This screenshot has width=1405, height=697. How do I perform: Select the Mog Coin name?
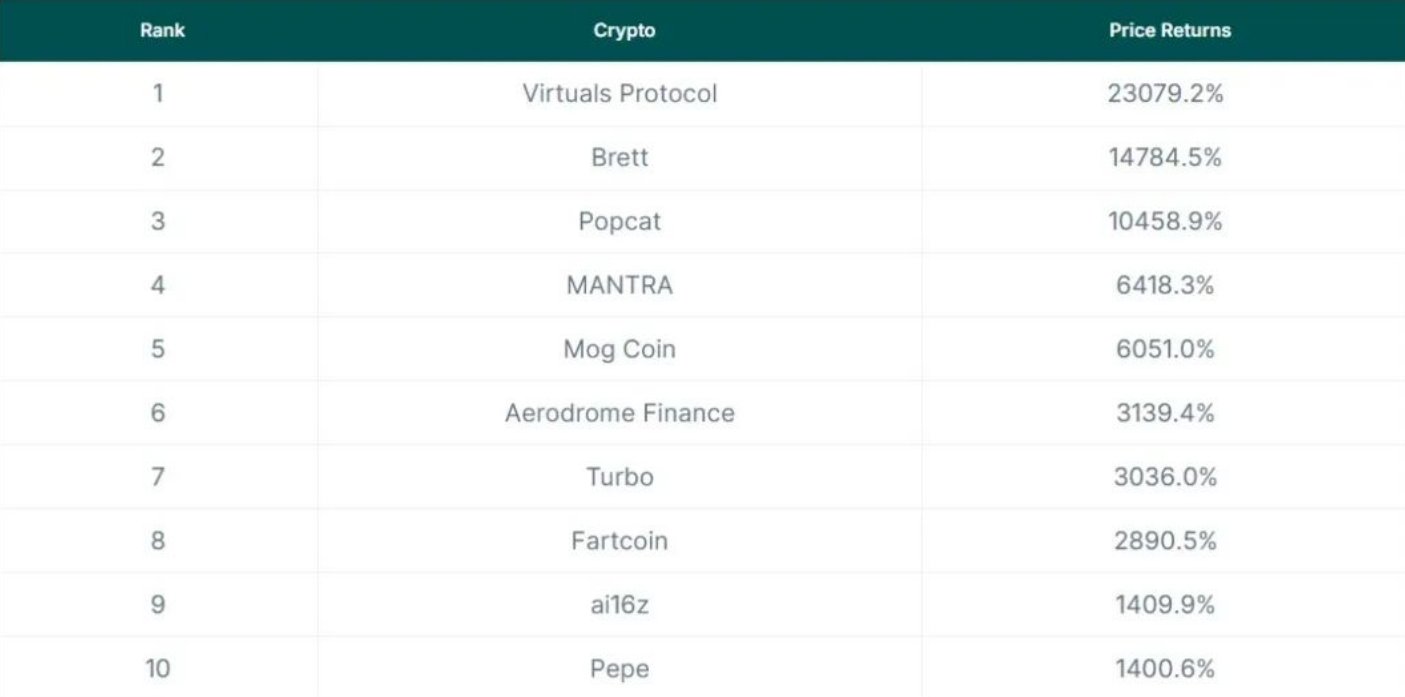(620, 350)
